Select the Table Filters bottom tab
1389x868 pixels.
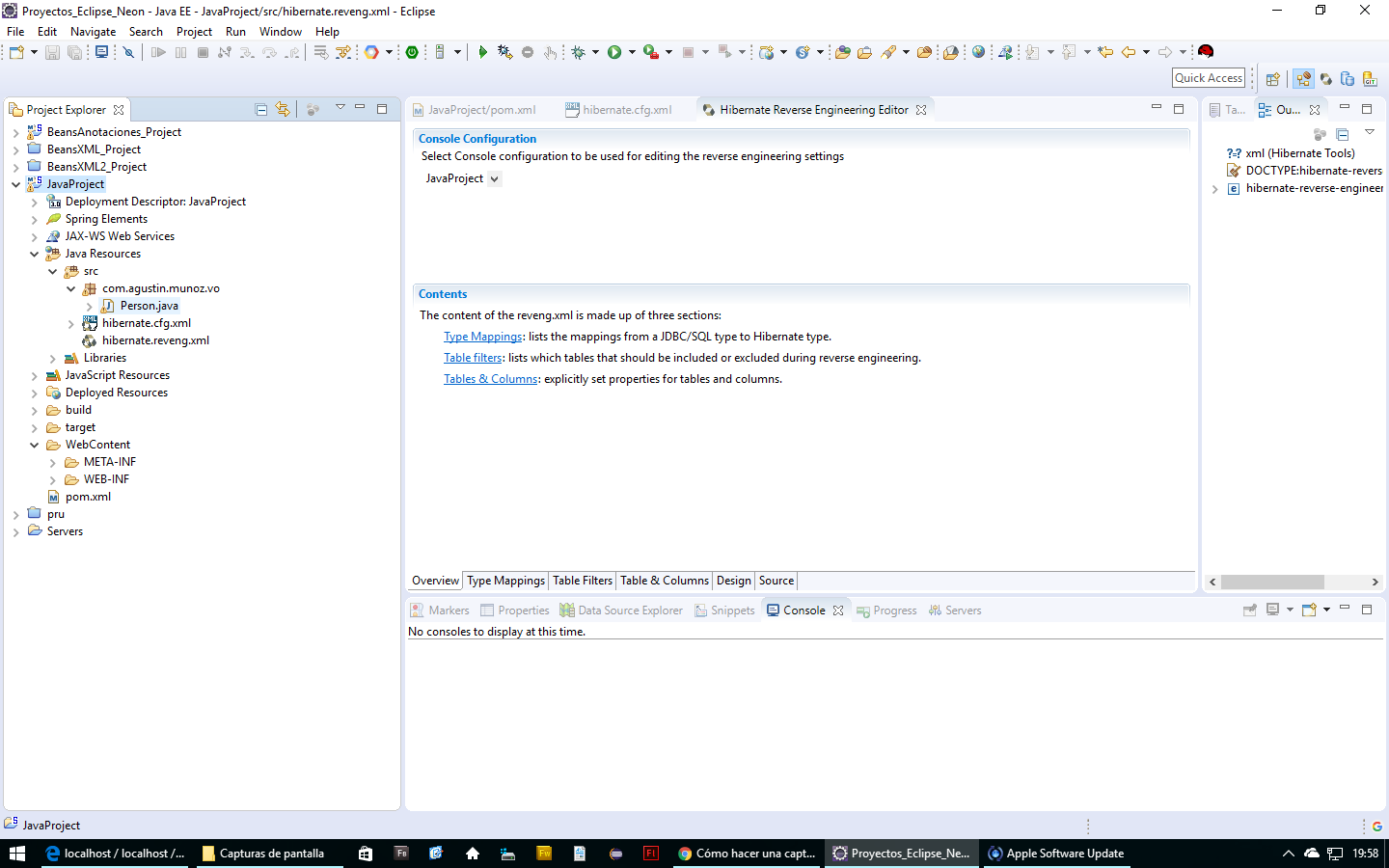point(583,581)
